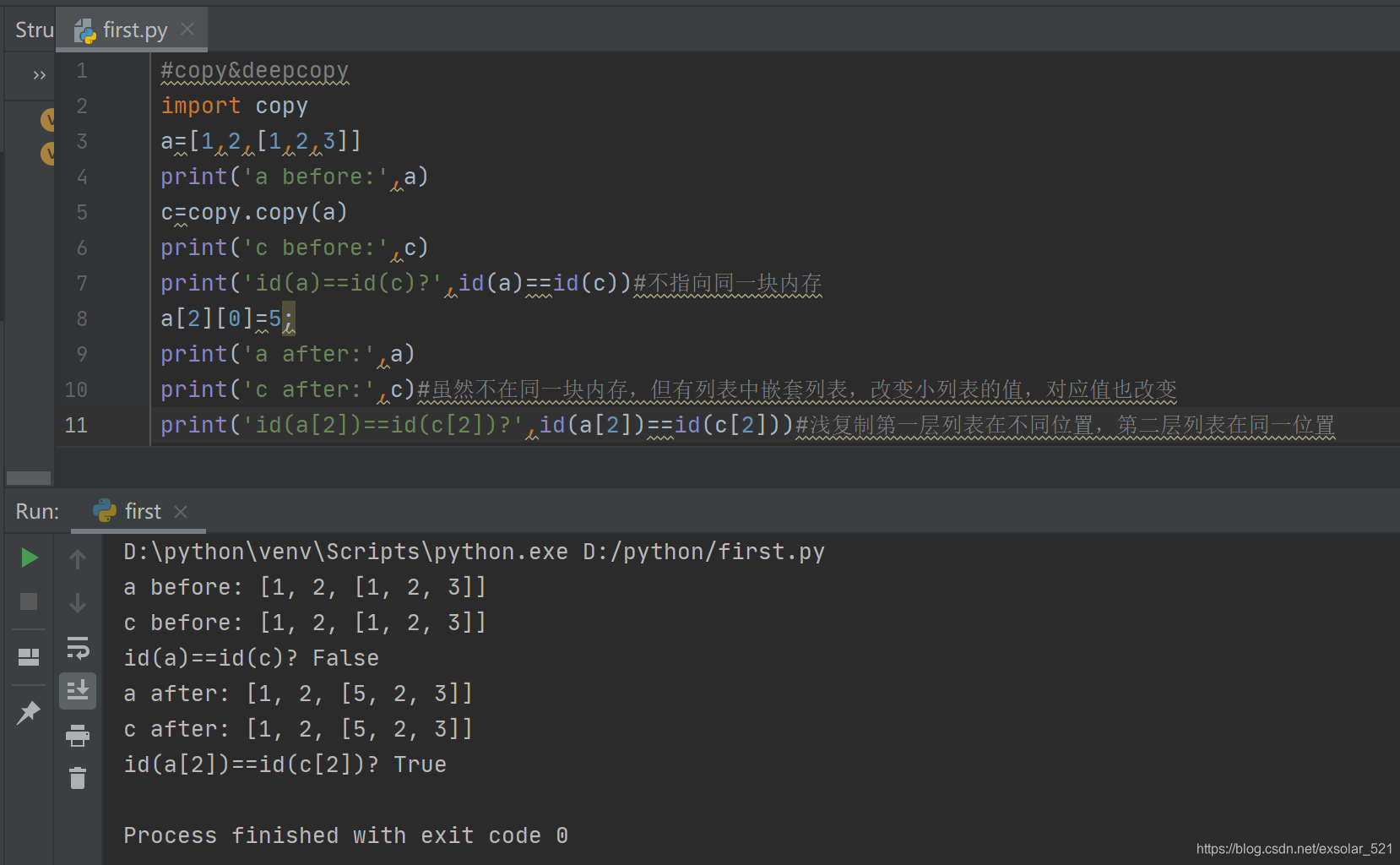Print the console output

pos(78,736)
